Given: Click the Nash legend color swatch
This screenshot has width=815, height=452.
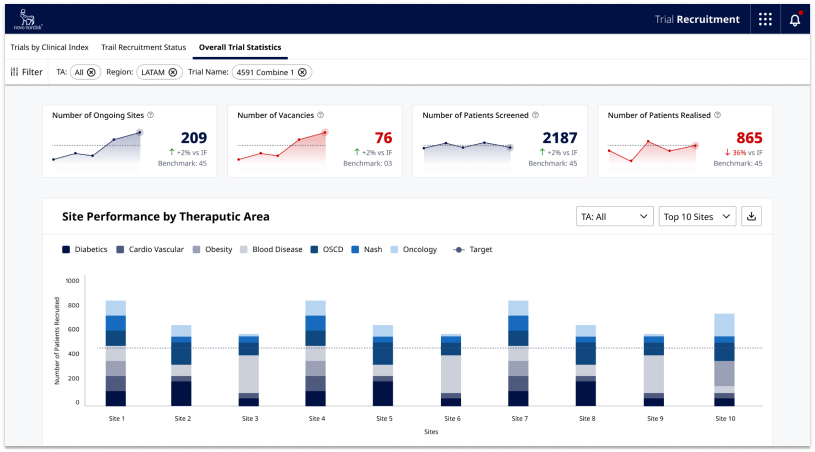Looking at the screenshot, I should click(354, 249).
